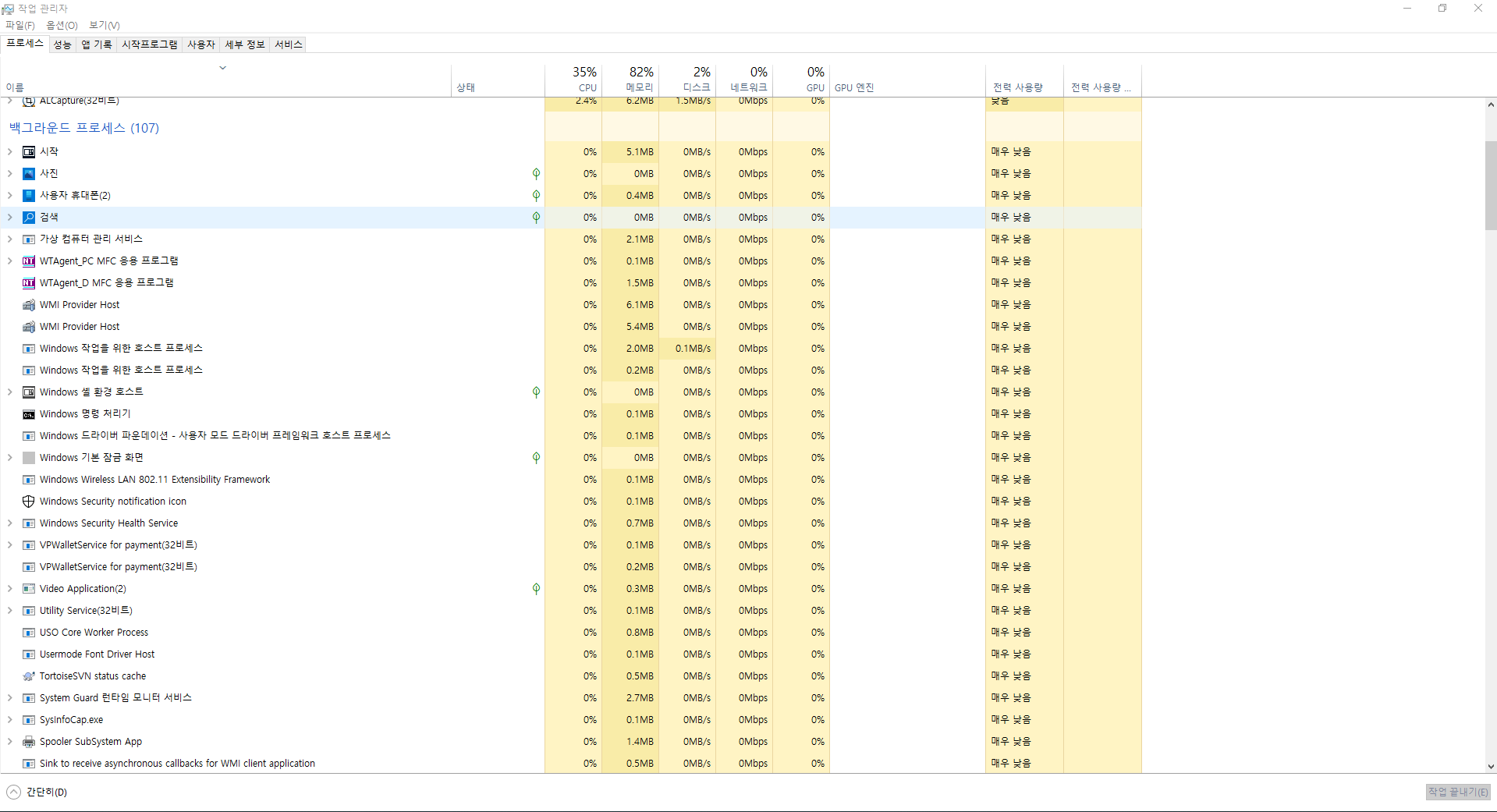The height and width of the screenshot is (812, 1497).
Task: Click the scrollbar down arrow
Action: [x=1491, y=767]
